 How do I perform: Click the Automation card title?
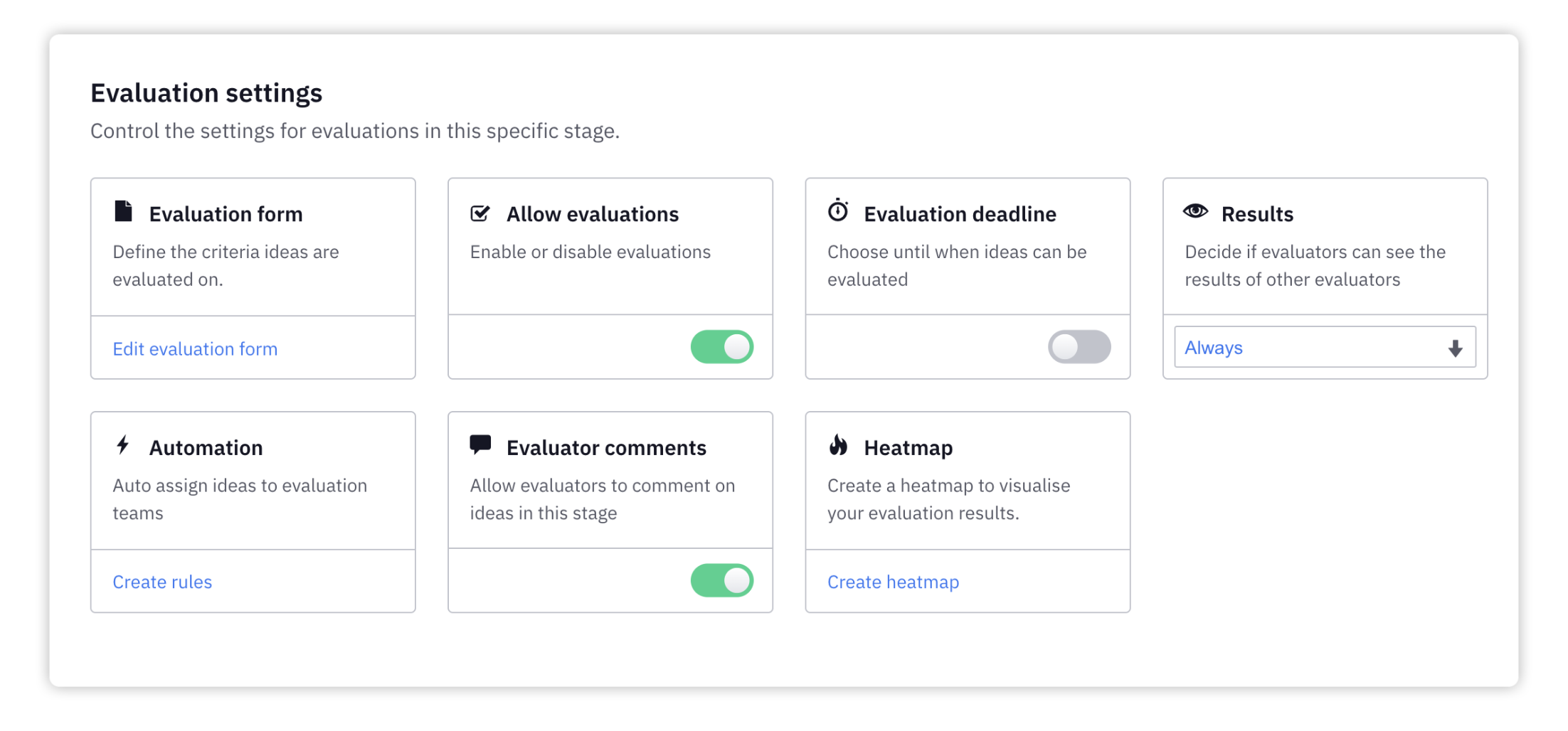tap(206, 448)
